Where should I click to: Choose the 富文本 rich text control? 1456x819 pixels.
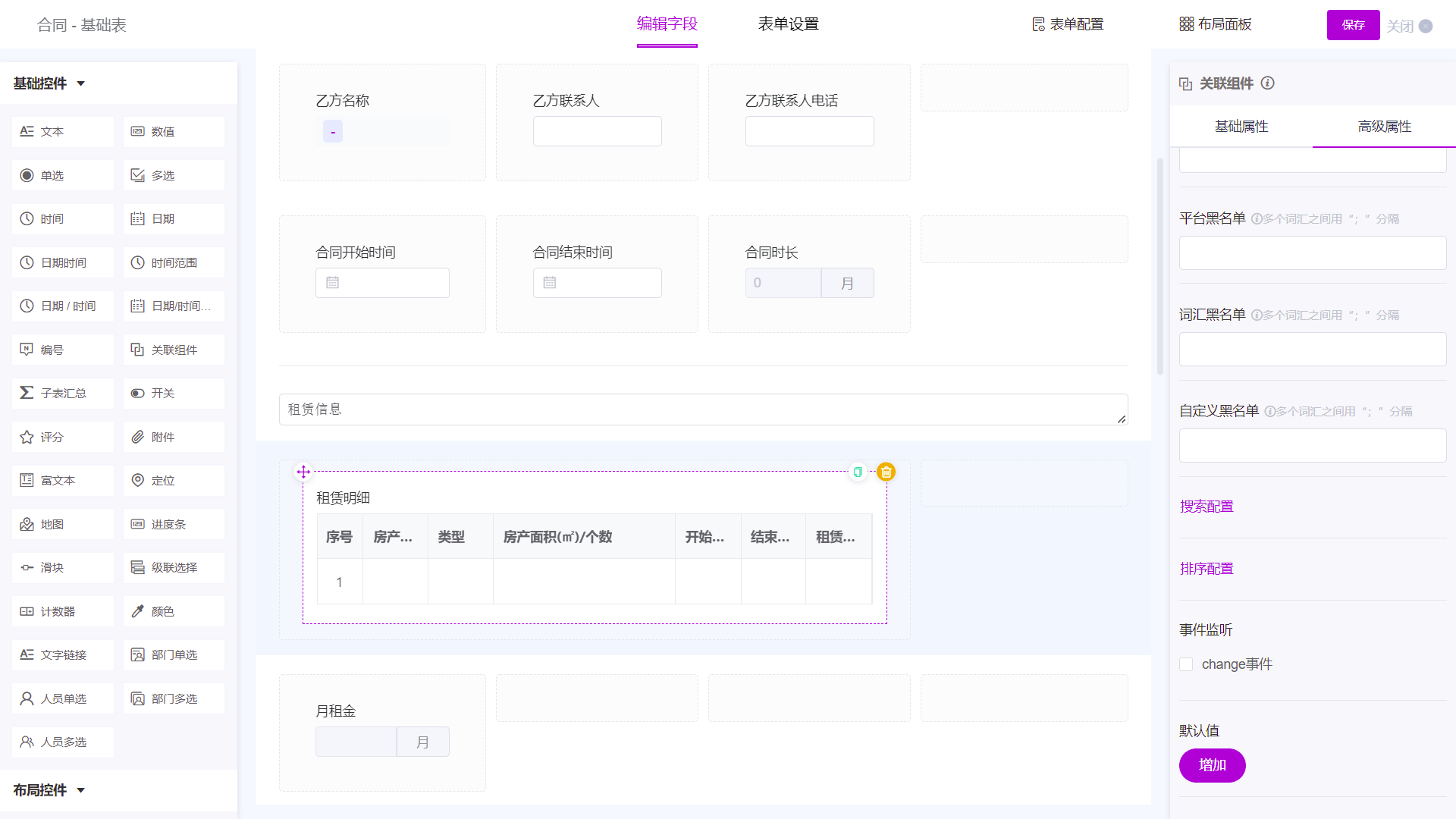(63, 481)
